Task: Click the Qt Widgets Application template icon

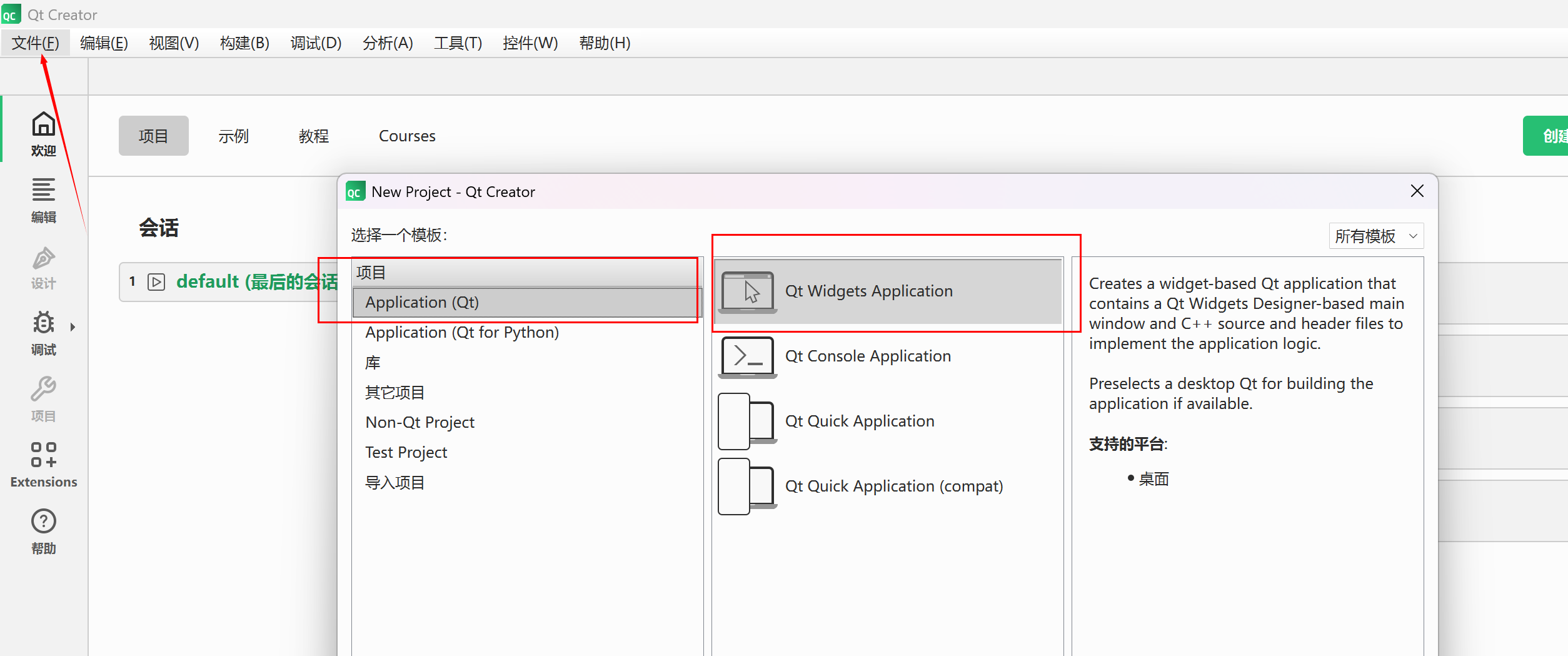Action: 748,291
